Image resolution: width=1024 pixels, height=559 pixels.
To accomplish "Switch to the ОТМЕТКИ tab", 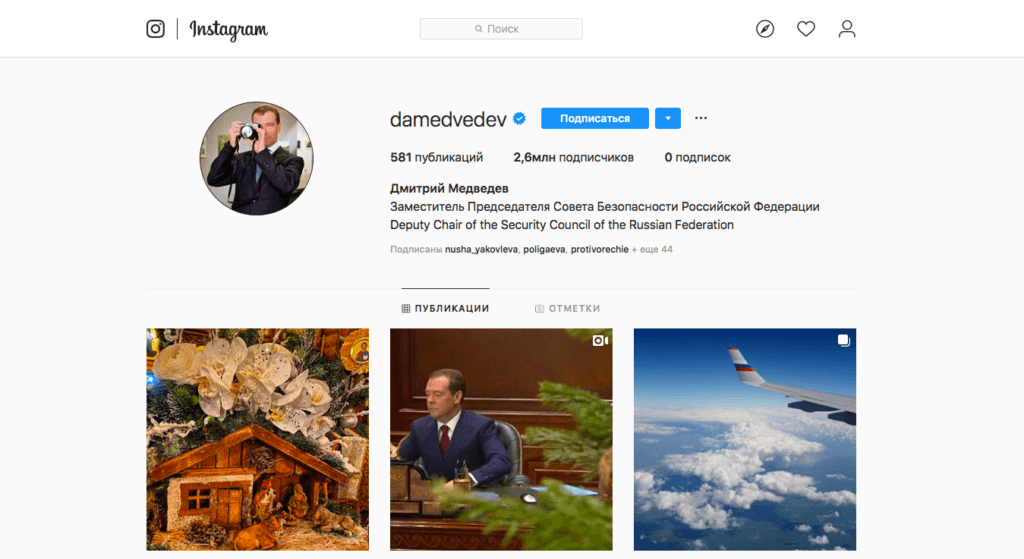I will (x=568, y=308).
